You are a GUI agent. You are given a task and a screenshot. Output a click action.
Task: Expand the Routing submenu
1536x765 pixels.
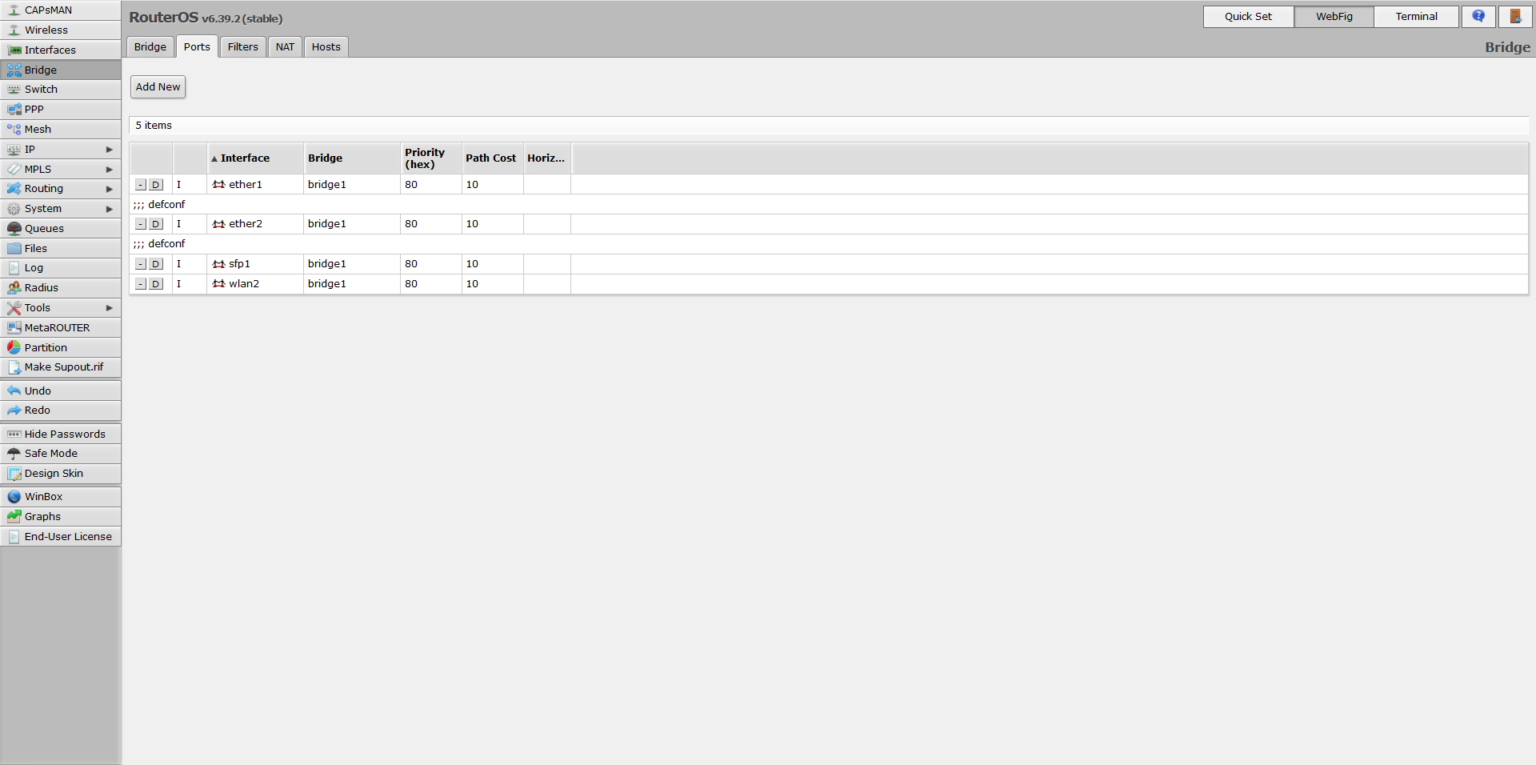(x=110, y=188)
